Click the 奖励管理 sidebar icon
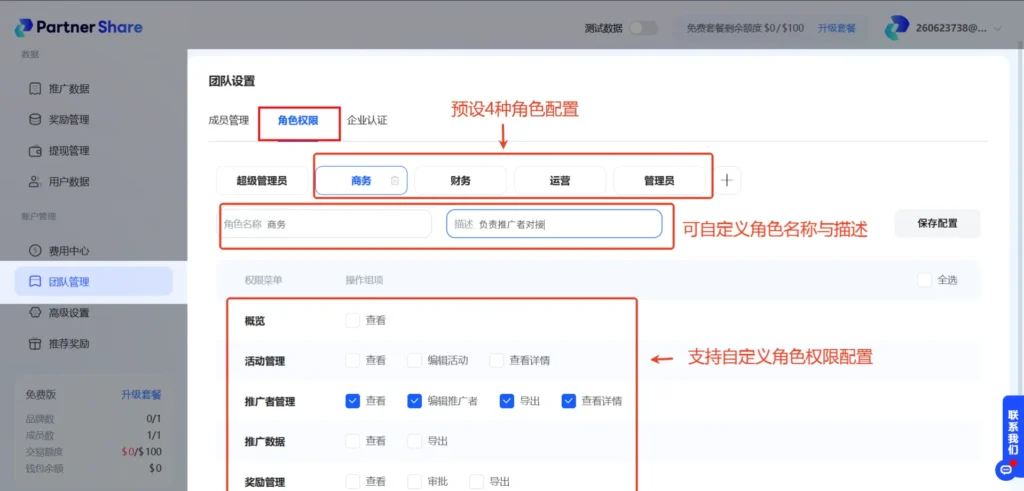 36,120
